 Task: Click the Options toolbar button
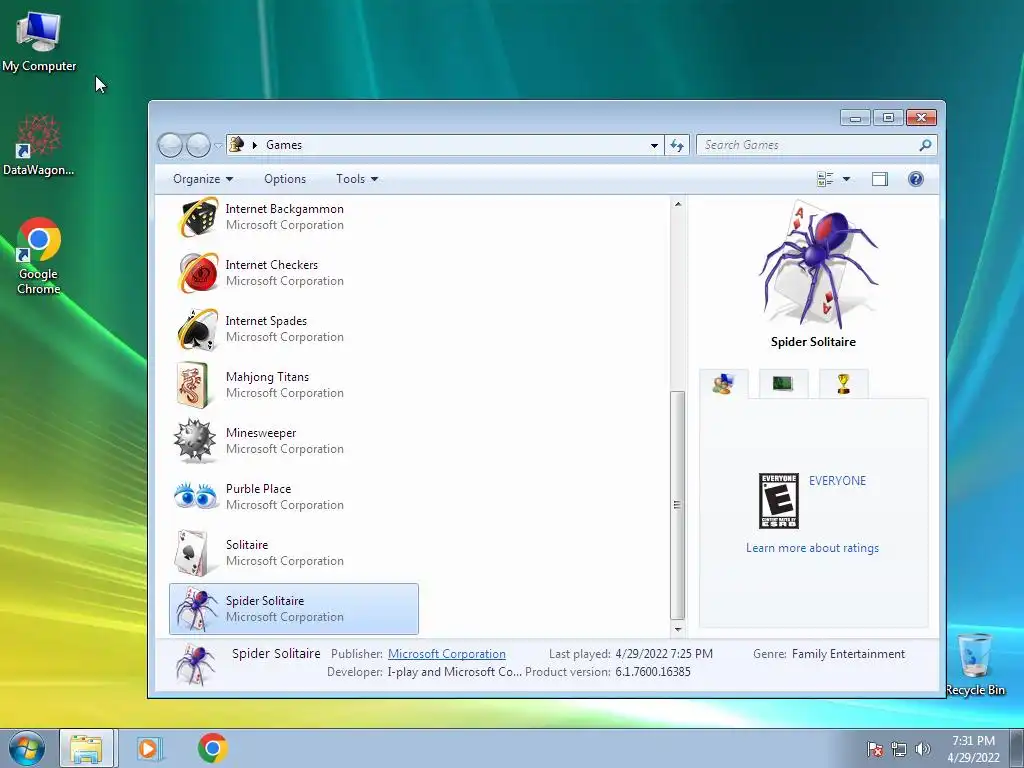click(285, 179)
